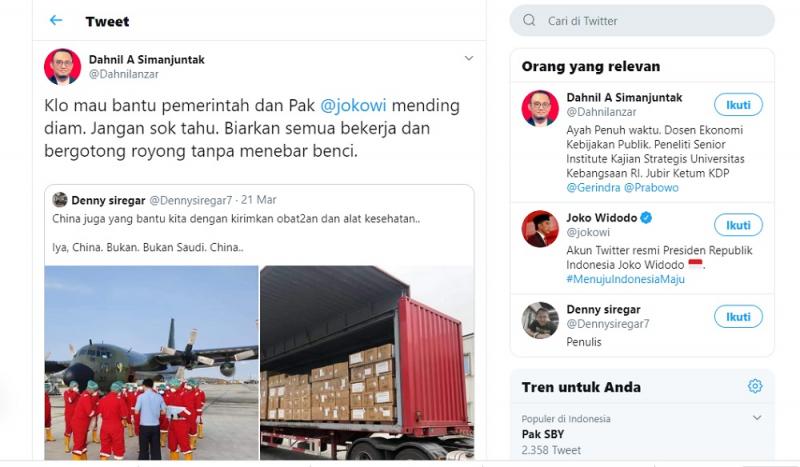Click Joko Widodo's verified badge

point(646,218)
